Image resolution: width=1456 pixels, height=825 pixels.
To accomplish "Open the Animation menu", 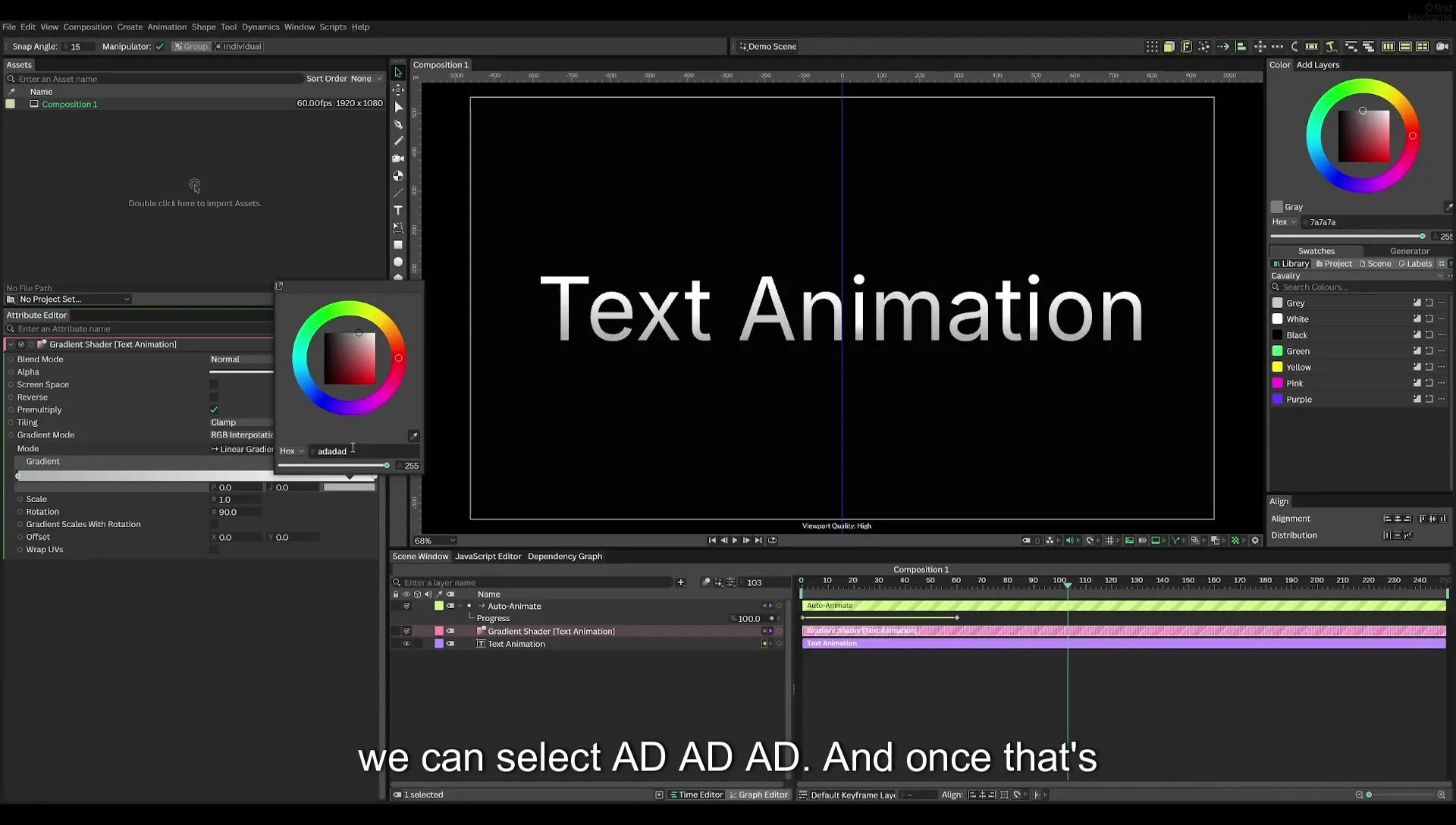I will click(167, 27).
